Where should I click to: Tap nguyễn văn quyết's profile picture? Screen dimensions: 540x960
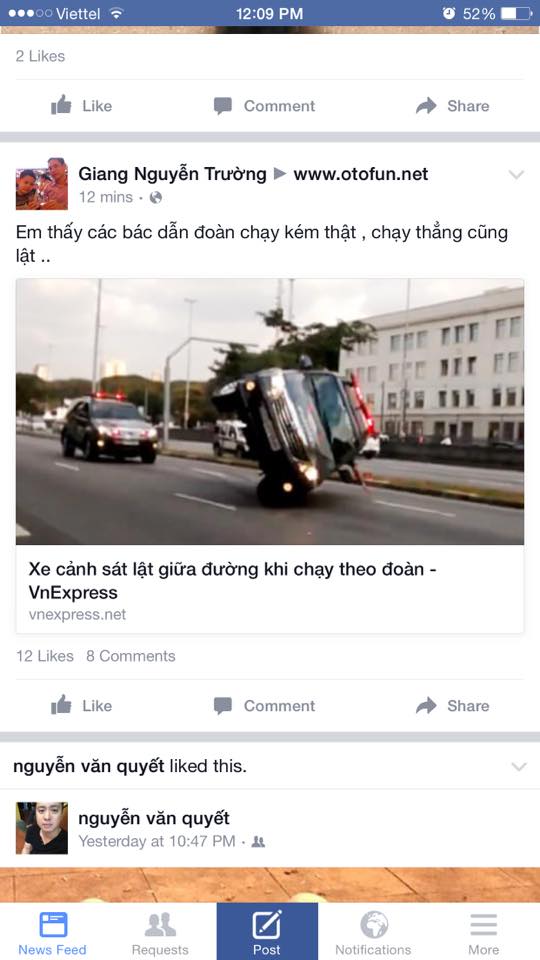[42, 828]
